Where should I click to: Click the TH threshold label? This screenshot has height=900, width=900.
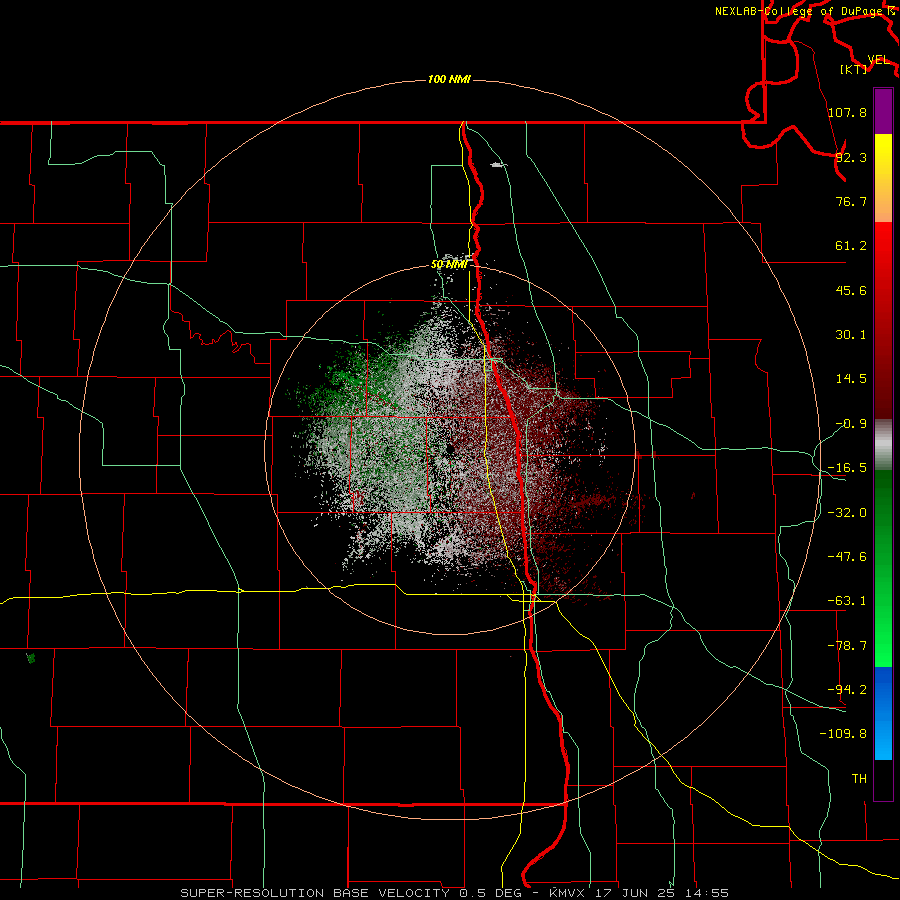[859, 778]
